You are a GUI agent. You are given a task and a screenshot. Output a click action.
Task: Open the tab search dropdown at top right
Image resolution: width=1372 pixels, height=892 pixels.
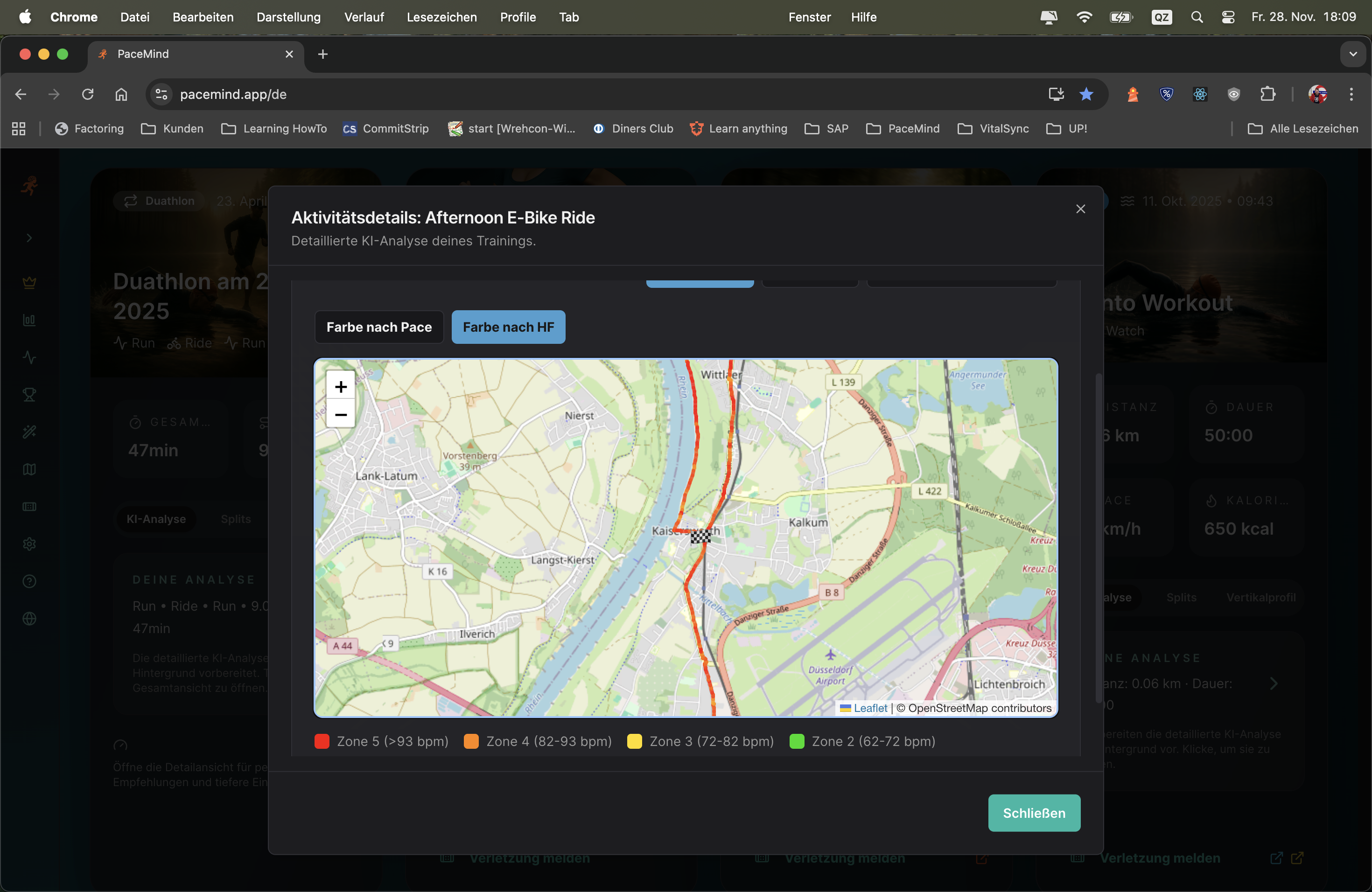coord(1353,54)
